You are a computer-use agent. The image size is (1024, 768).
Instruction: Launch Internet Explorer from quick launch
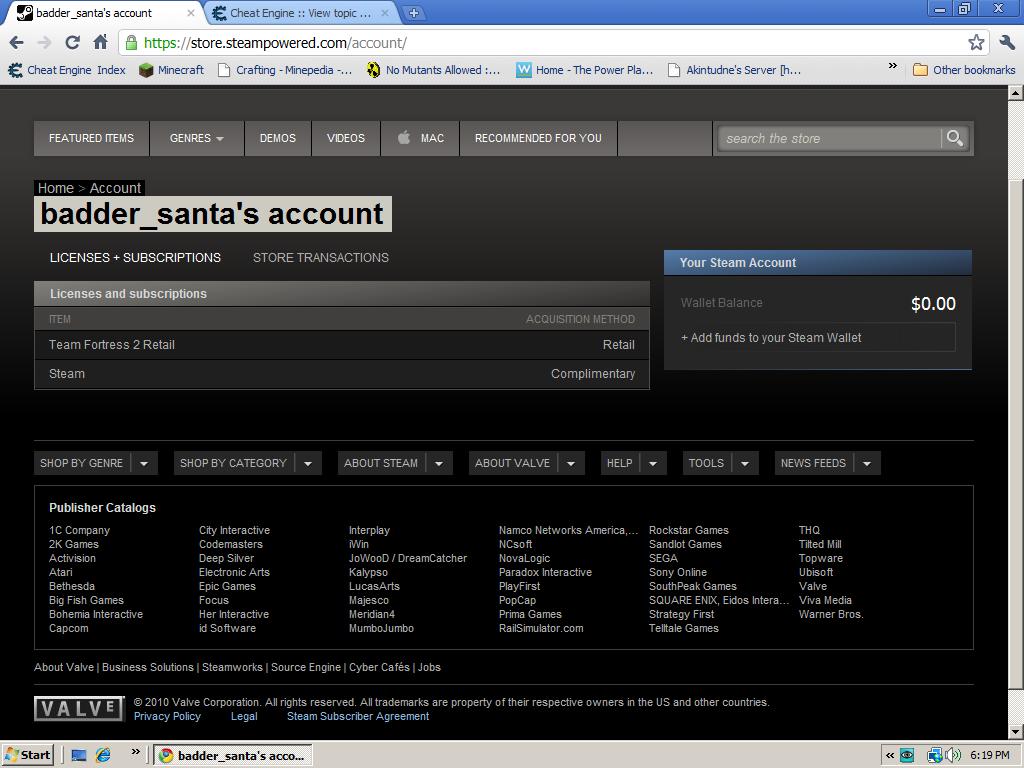point(103,756)
